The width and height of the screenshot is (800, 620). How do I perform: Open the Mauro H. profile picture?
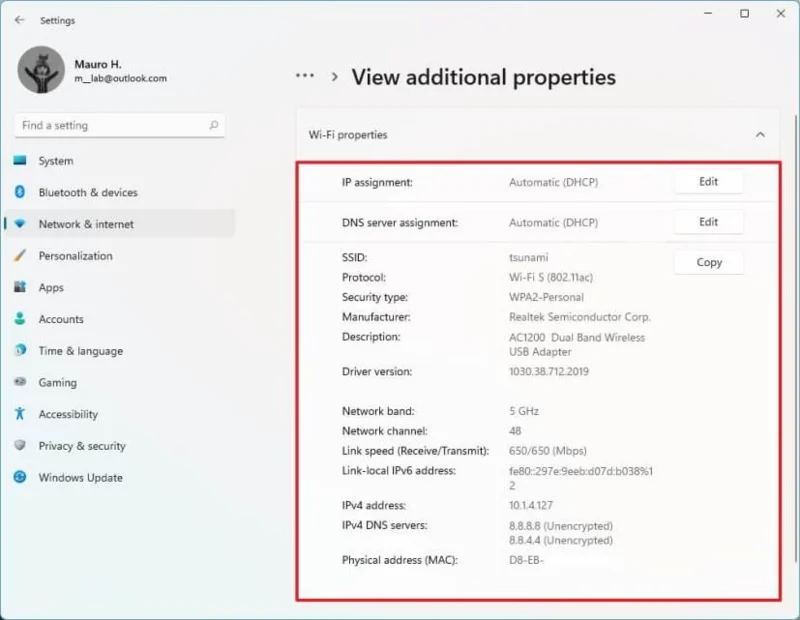click(41, 70)
